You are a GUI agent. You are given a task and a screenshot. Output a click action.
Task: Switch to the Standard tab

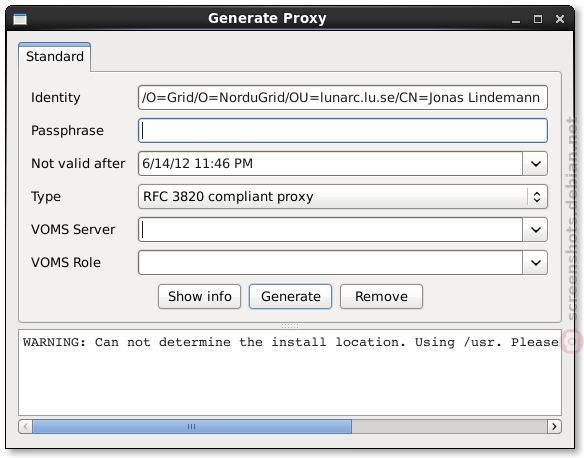55,57
